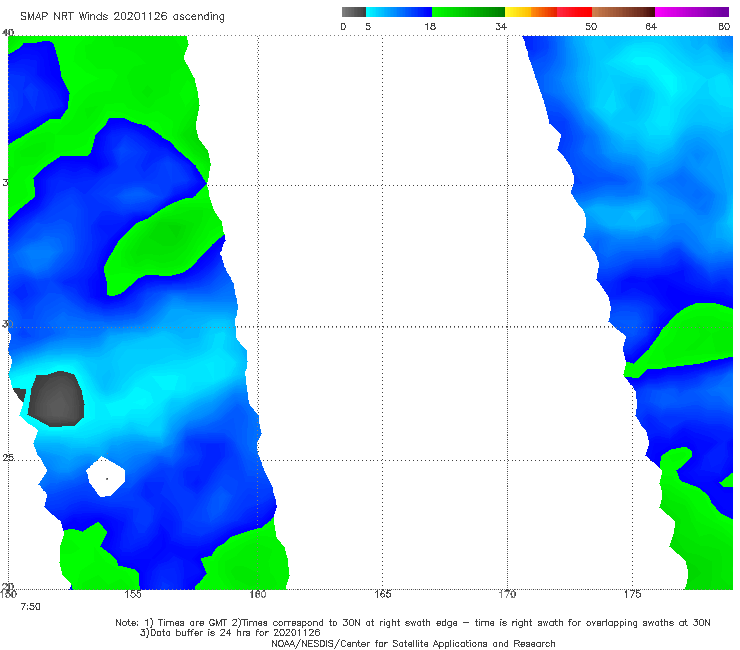Click the note '3)Data buffer is 24 hrs'
Viewport: 740px width, 650px height.
point(229,633)
